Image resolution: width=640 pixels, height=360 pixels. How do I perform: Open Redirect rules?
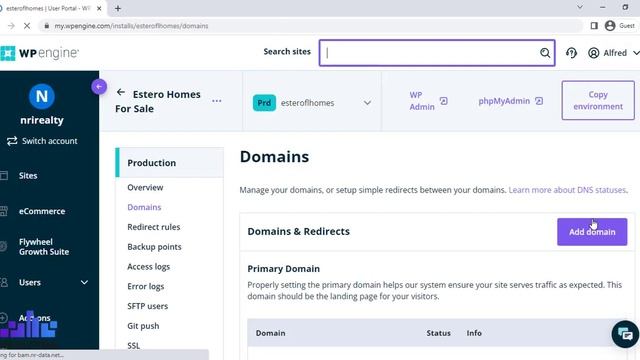[x=153, y=227]
